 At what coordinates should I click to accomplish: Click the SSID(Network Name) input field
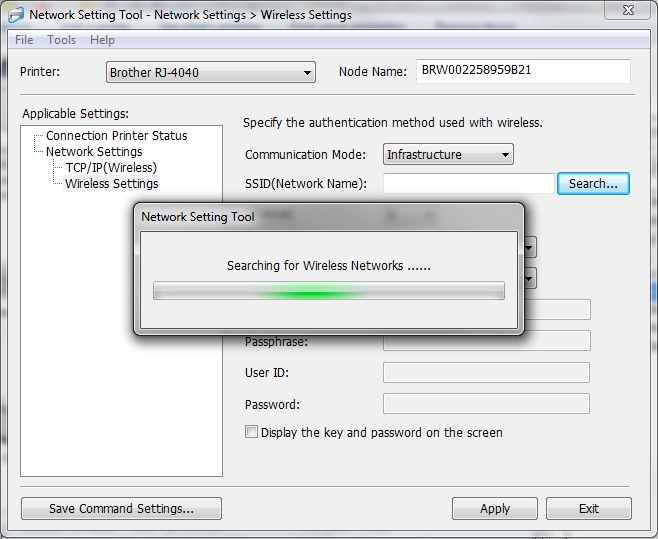(x=467, y=184)
